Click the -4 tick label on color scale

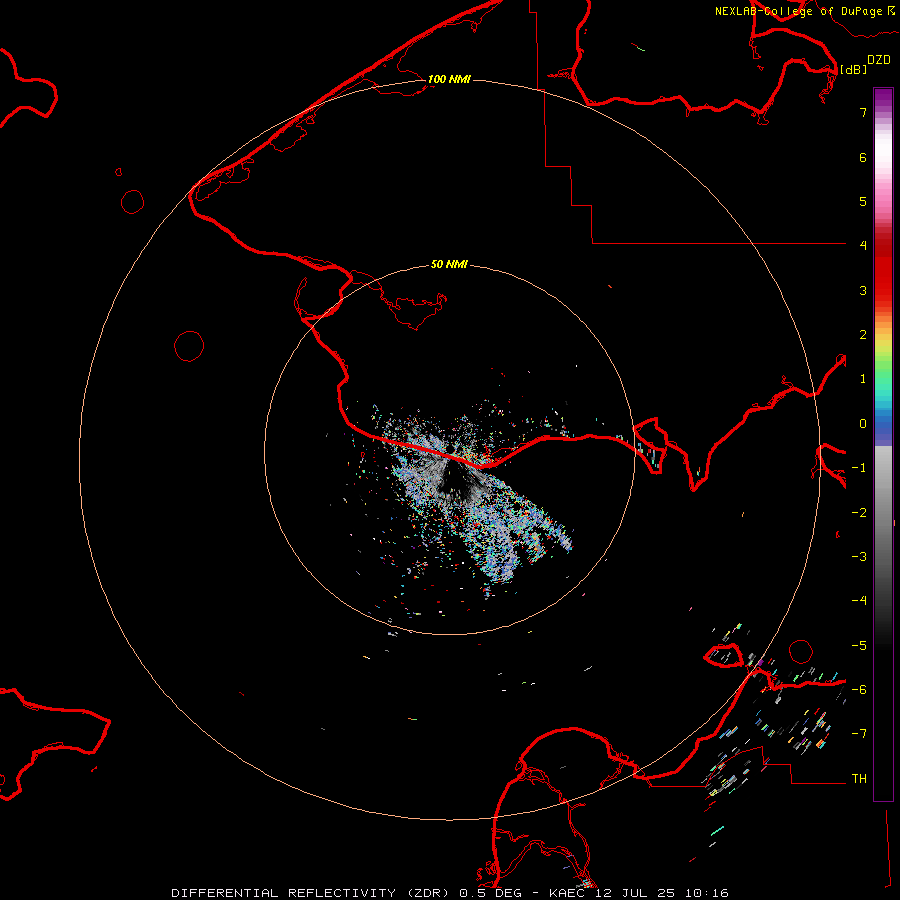pos(859,601)
